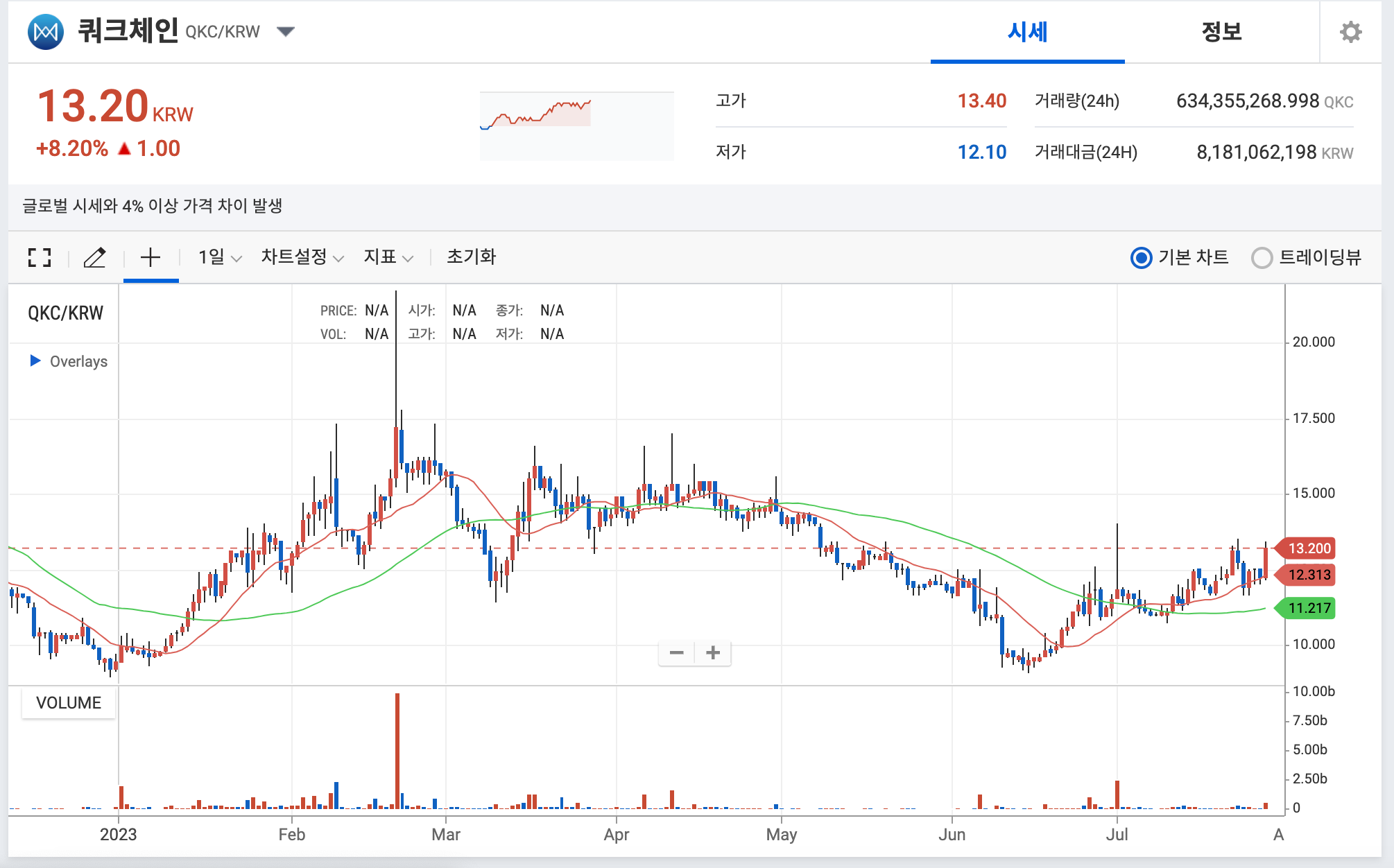Click the VOLUME panel label
This screenshot has height=868, width=1394.
coord(68,702)
